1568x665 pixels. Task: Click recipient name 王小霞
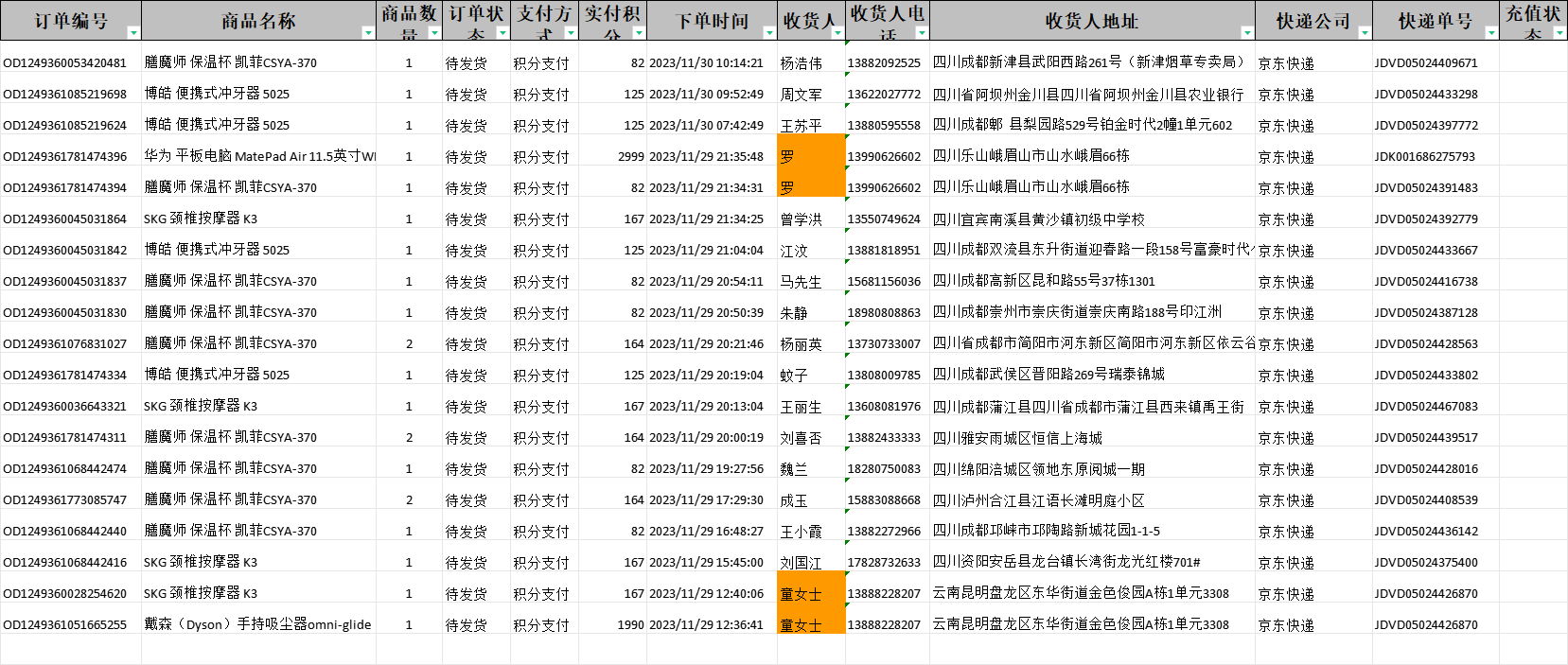[x=801, y=532]
